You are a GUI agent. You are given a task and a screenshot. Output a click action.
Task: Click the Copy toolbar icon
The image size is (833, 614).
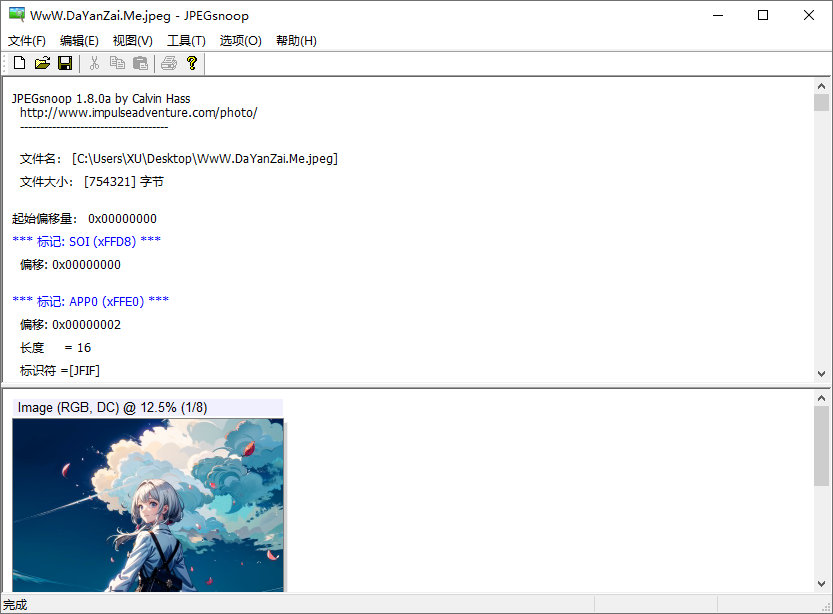117,63
